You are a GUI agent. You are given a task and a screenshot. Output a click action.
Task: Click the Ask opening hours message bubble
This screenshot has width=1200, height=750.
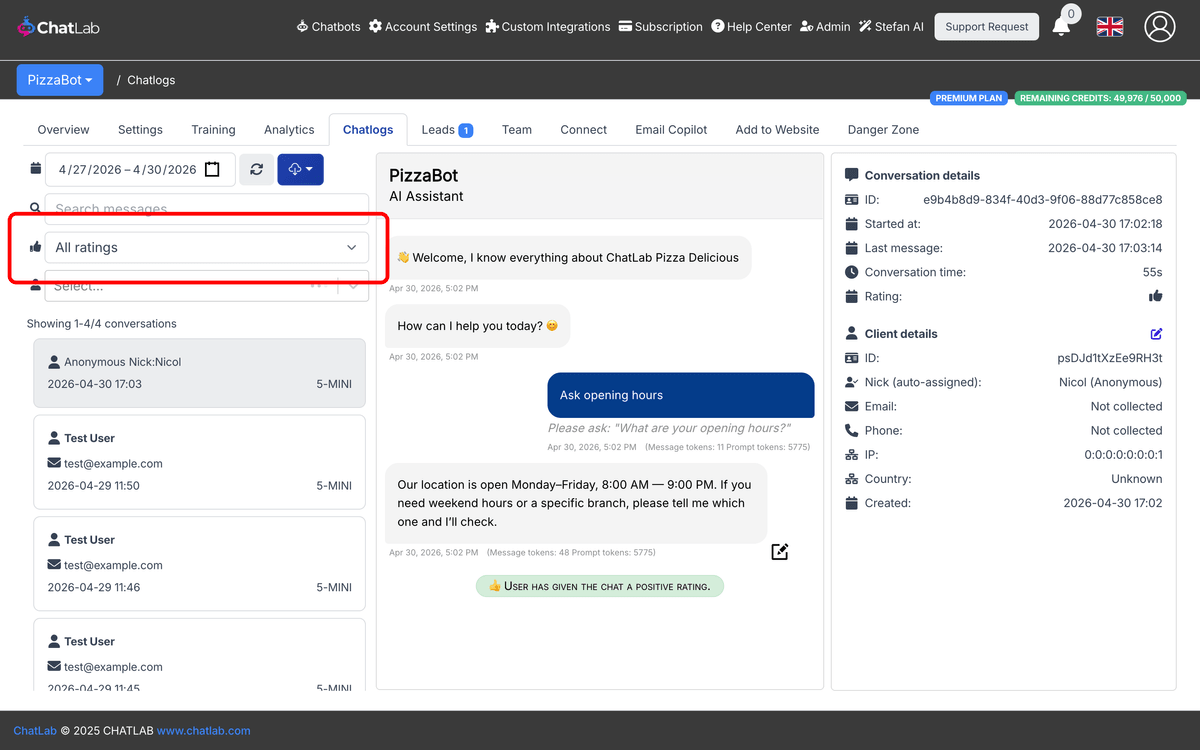click(x=681, y=395)
